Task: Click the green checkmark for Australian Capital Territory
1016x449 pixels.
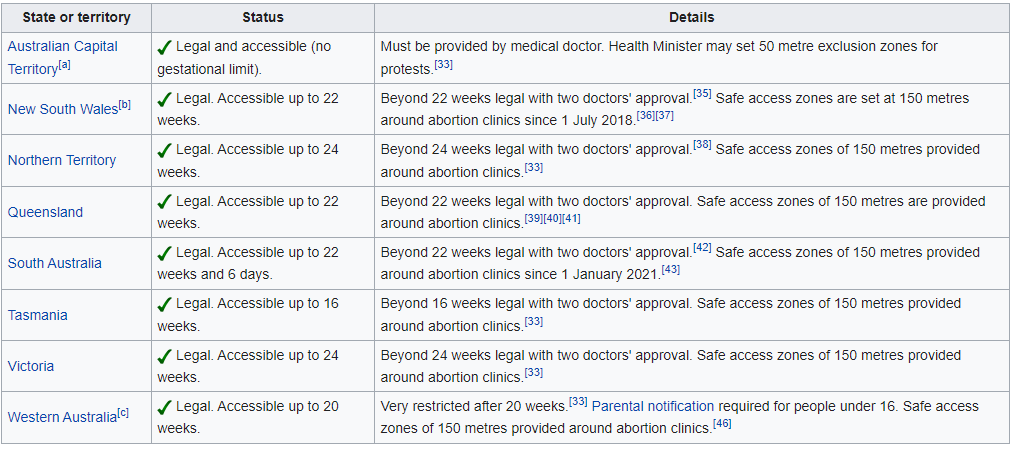Action: click(165, 47)
